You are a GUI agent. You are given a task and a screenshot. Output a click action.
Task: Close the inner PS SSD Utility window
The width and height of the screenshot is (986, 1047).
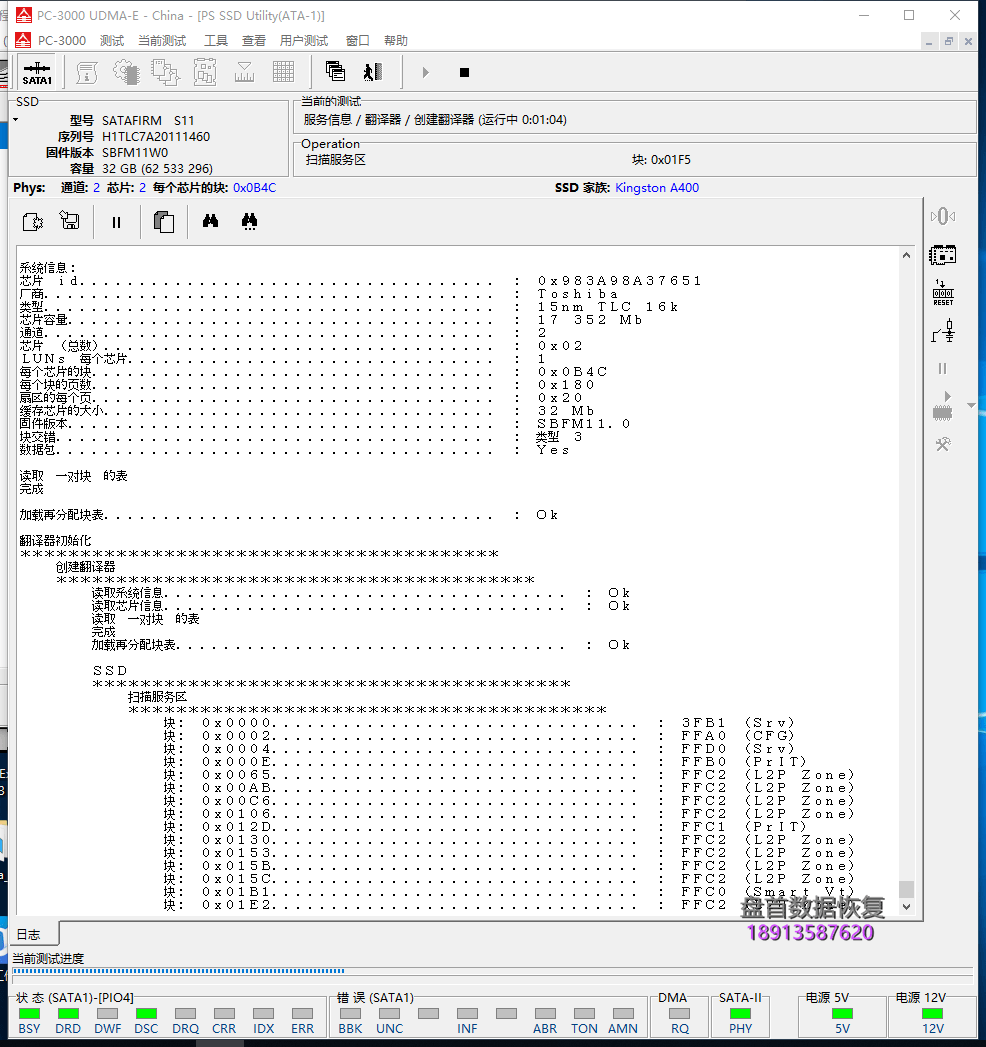[969, 41]
